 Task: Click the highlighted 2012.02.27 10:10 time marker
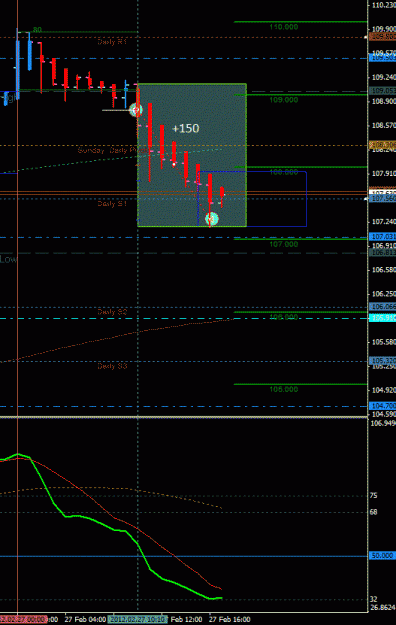pos(138,619)
